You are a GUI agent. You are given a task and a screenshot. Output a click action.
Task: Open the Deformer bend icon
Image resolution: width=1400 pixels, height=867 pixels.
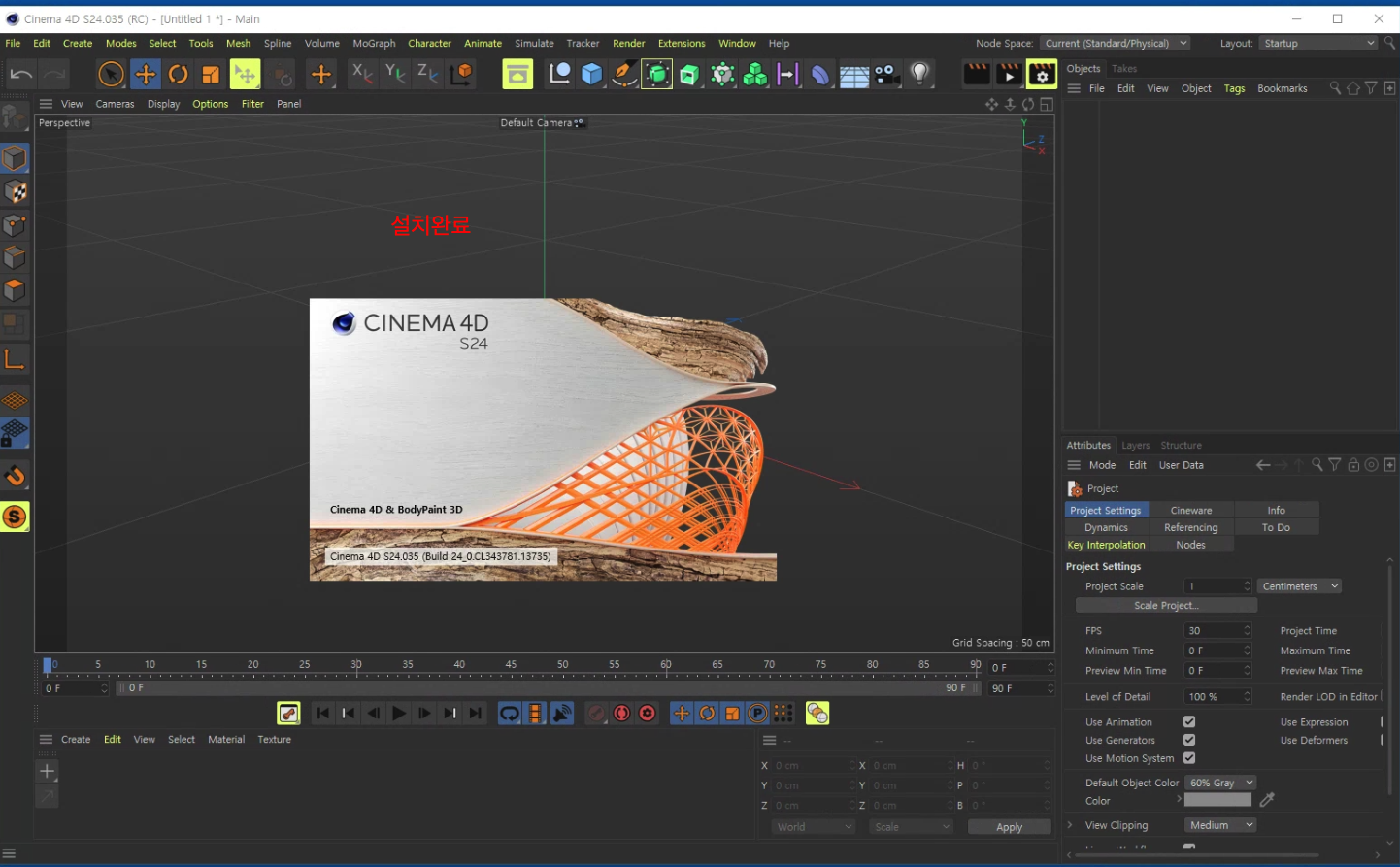[x=820, y=74]
